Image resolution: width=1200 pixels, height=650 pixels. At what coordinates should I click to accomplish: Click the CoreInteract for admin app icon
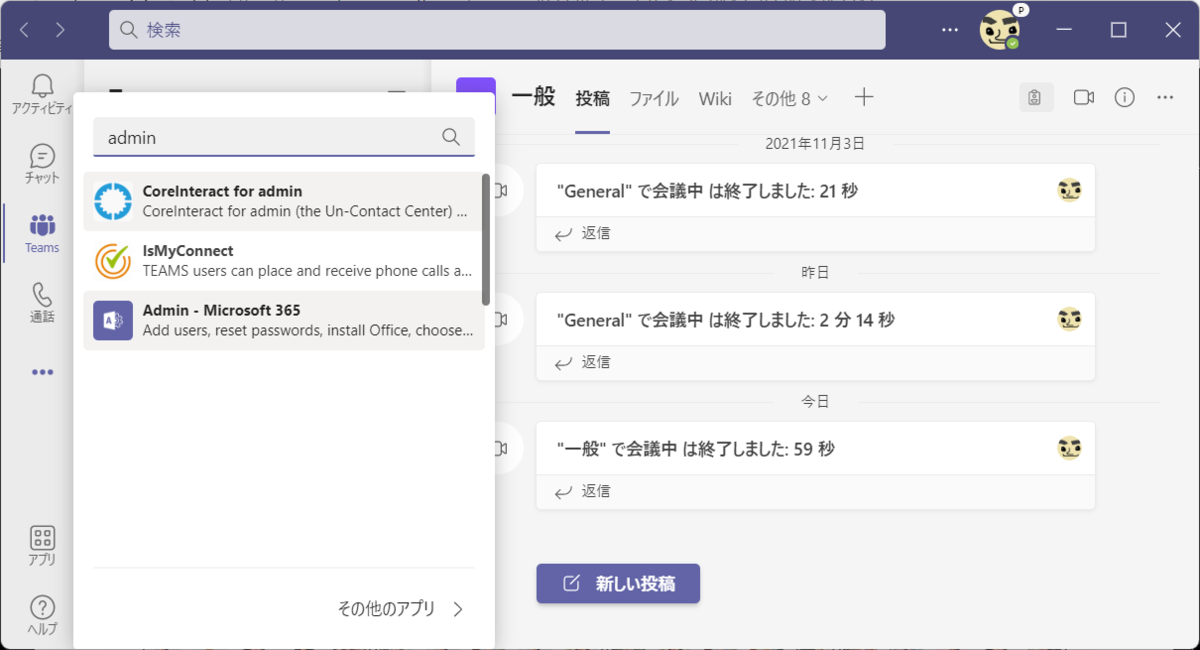tap(113, 201)
